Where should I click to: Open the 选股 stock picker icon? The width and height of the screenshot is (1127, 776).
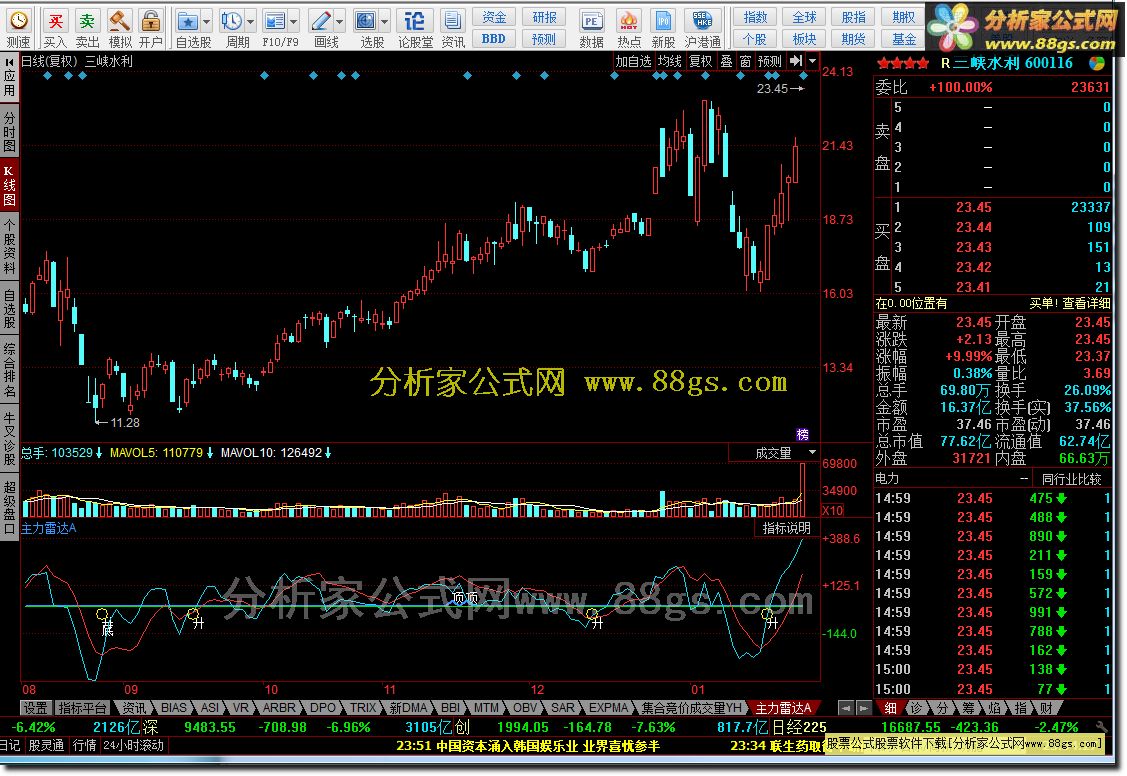tap(366, 21)
